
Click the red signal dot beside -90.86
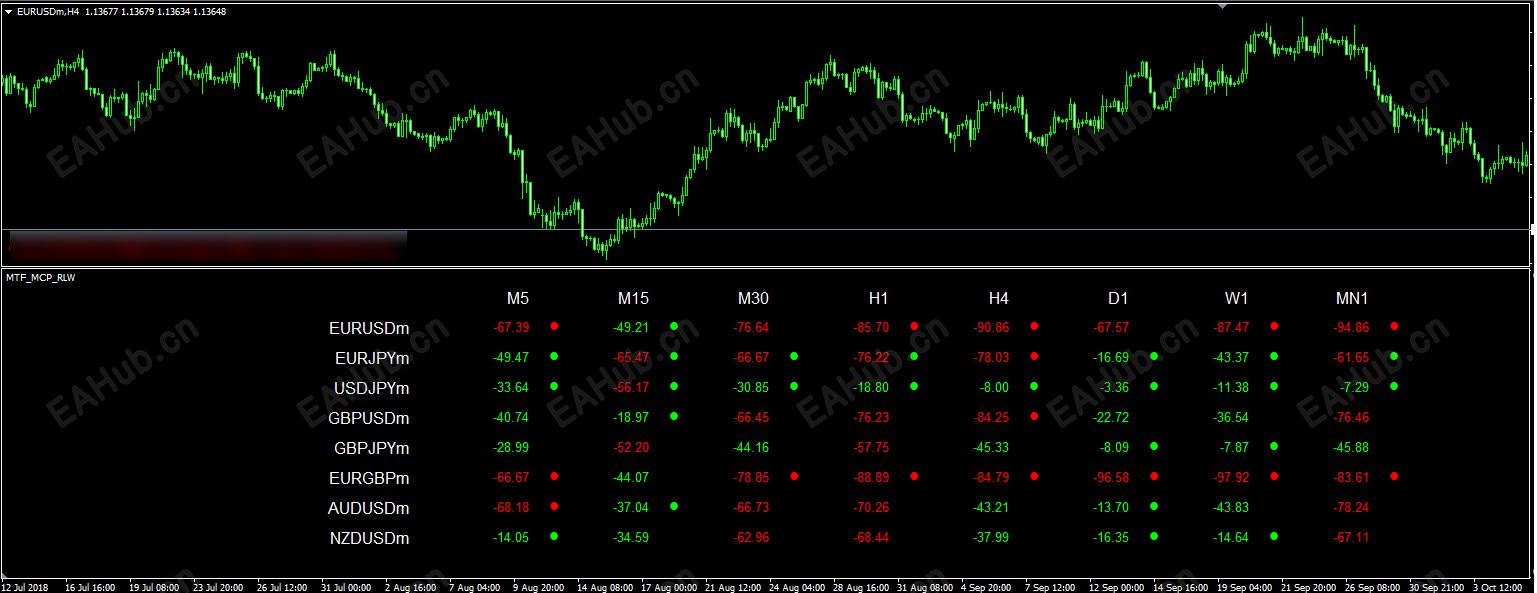[1034, 326]
